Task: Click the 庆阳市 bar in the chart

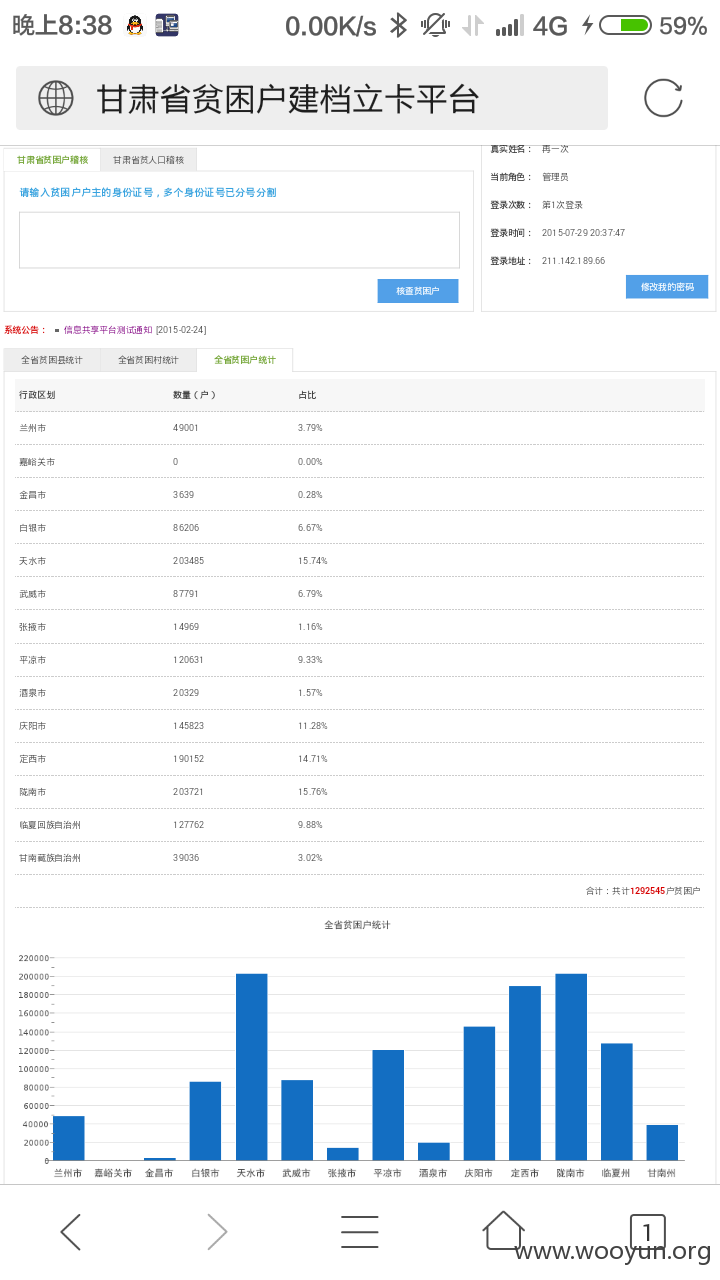Action: point(479,1094)
